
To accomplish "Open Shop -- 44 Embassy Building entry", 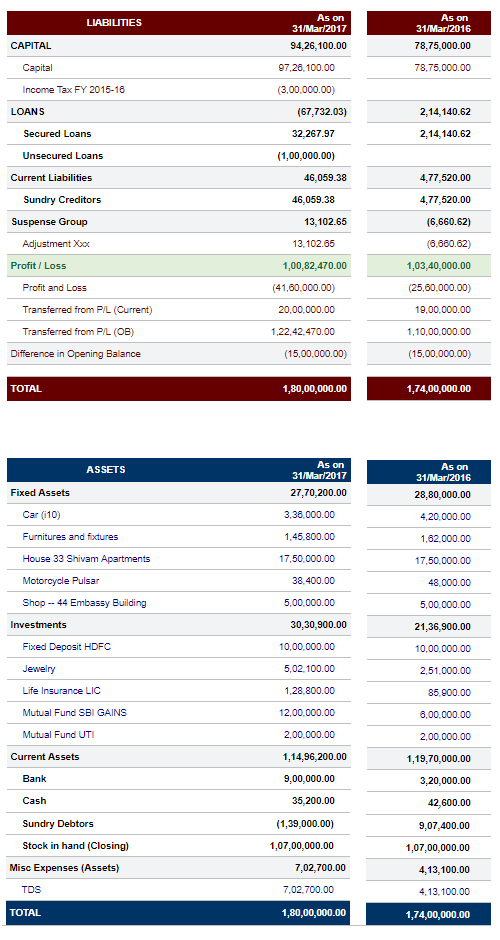I will pos(85,603).
